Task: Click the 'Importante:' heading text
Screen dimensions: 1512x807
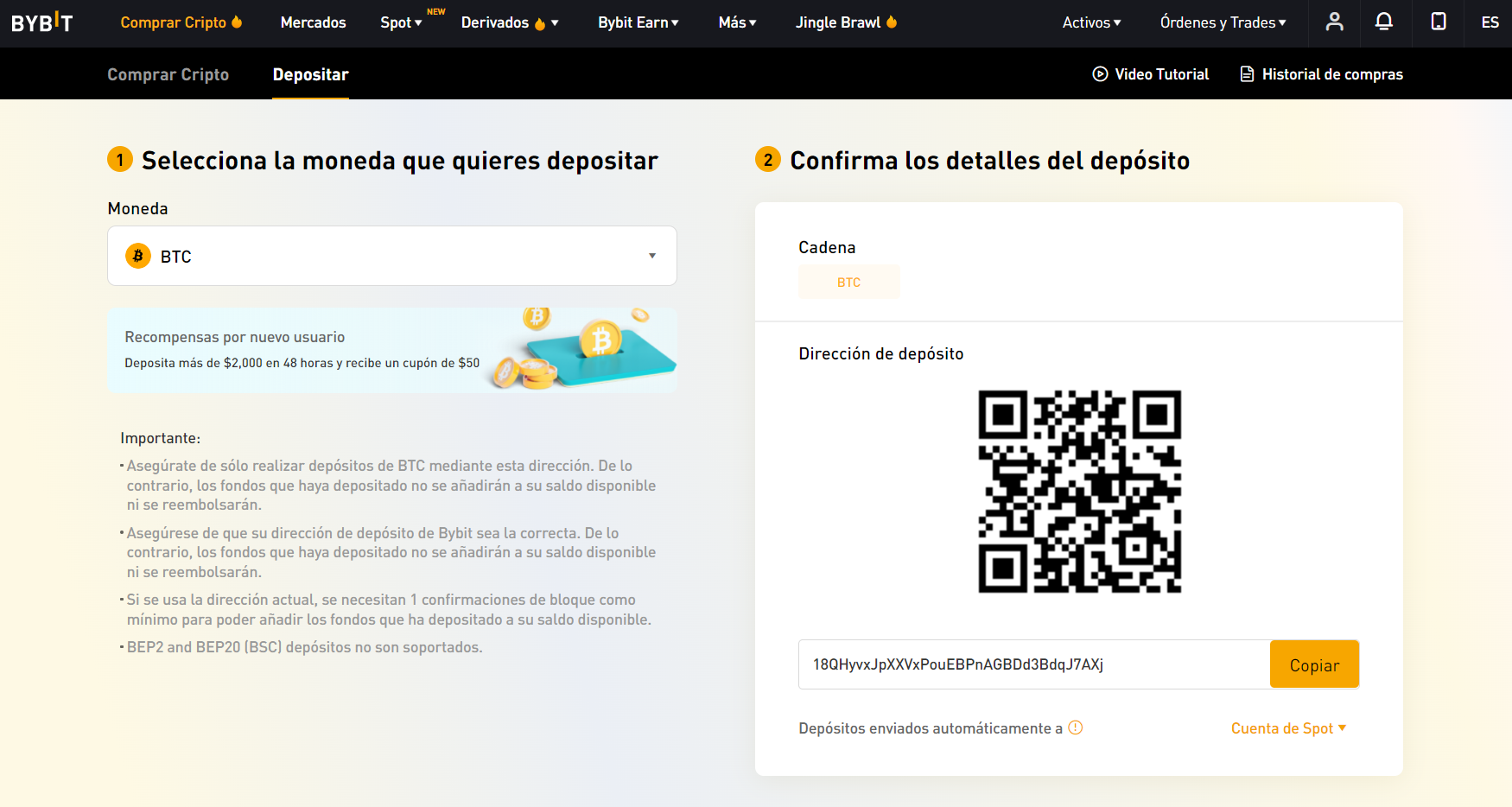Action: (x=160, y=438)
